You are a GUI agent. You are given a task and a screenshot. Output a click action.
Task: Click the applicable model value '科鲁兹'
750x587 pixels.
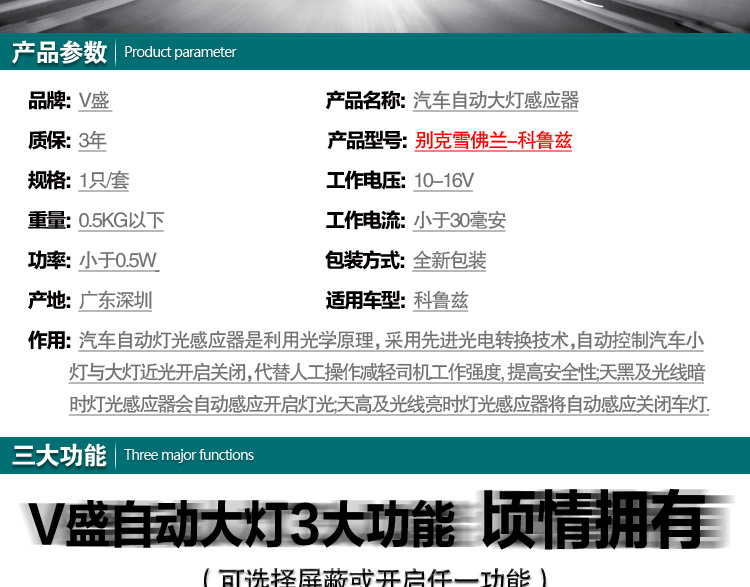441,301
